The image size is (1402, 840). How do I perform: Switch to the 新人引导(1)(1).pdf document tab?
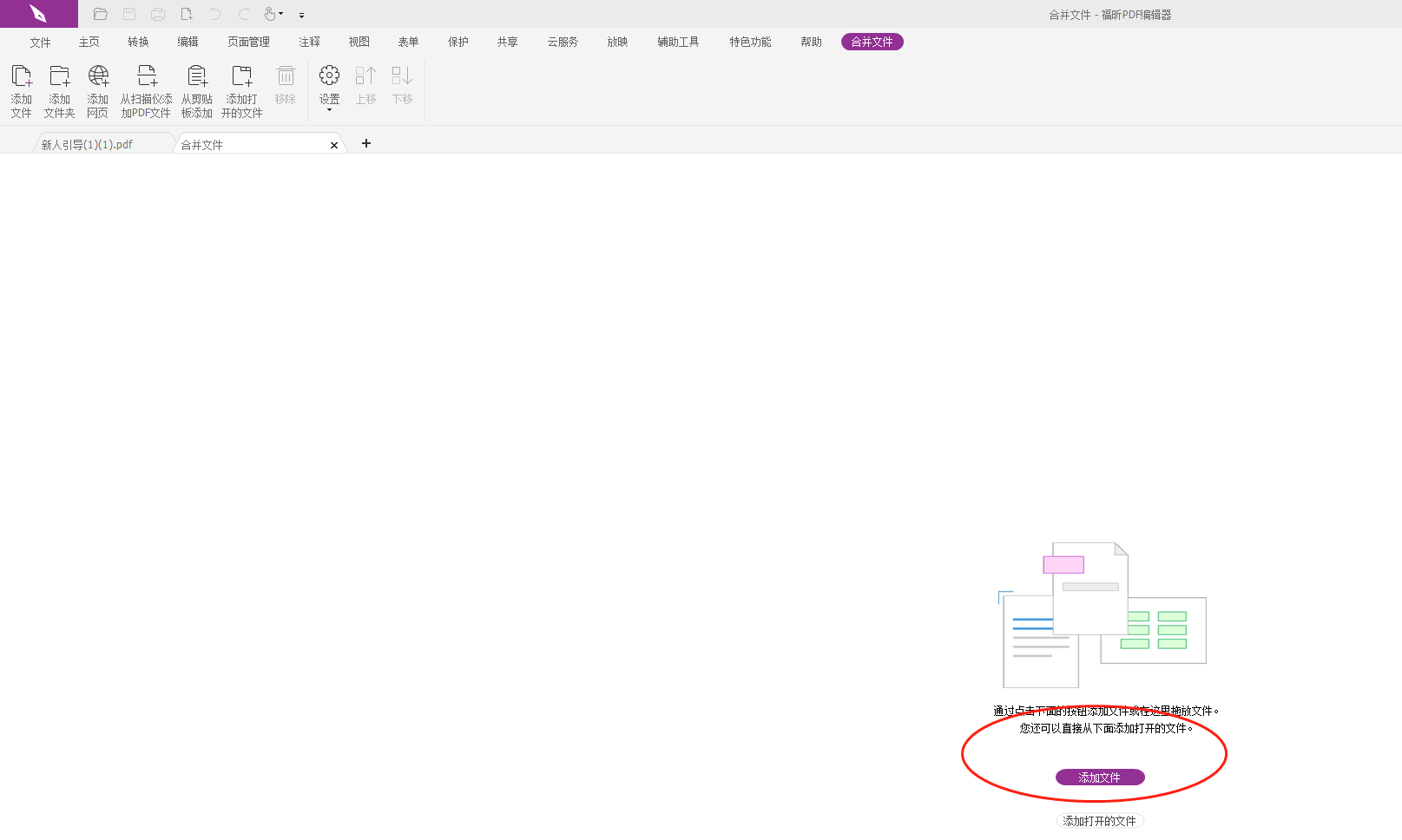(87, 145)
